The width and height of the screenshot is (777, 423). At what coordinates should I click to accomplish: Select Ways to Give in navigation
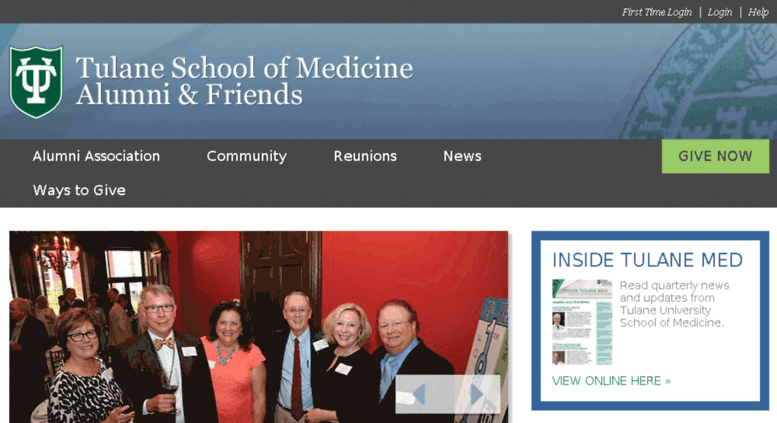[79, 190]
